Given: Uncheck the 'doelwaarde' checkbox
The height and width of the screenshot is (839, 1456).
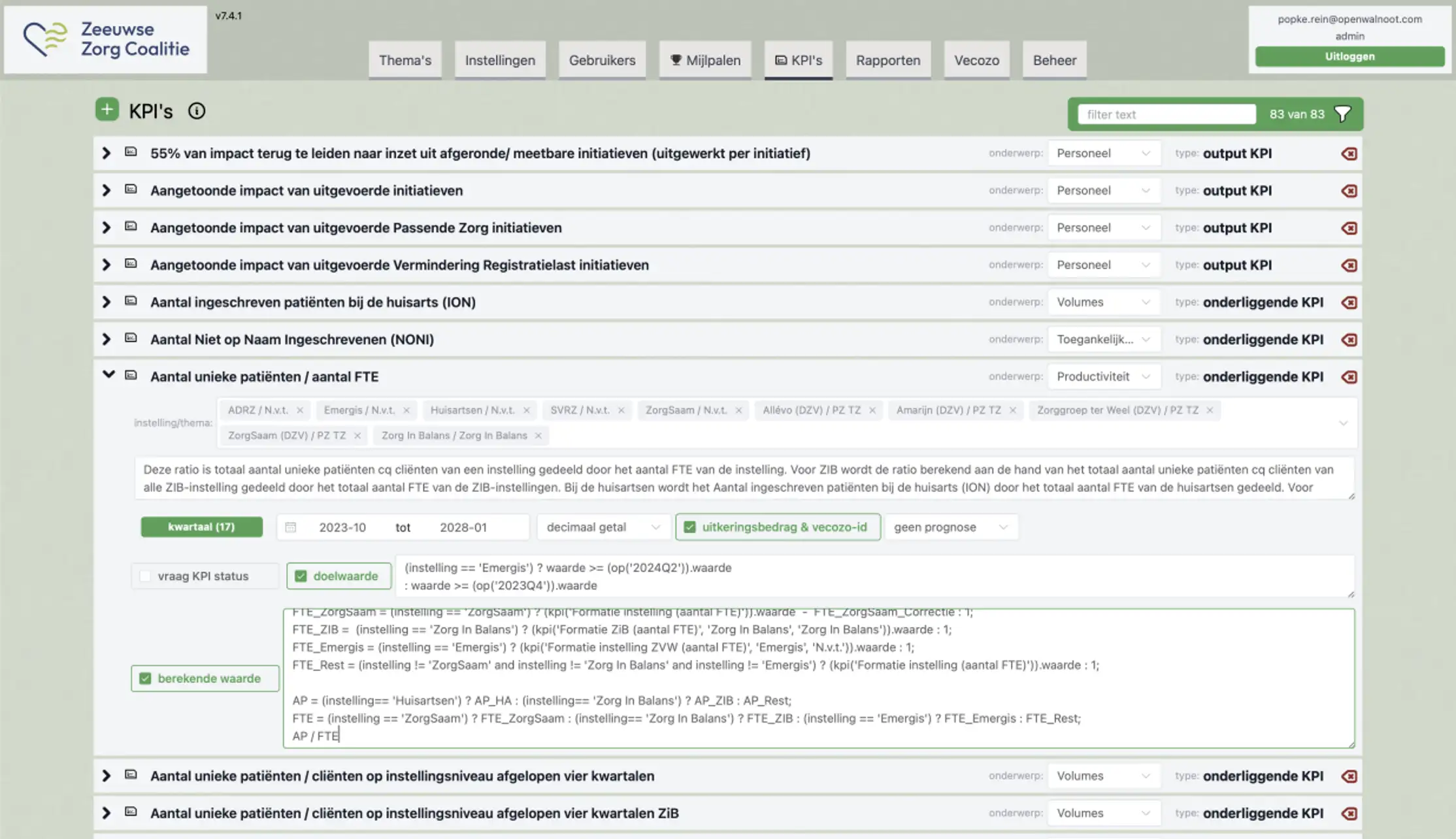Looking at the screenshot, I should (301, 576).
